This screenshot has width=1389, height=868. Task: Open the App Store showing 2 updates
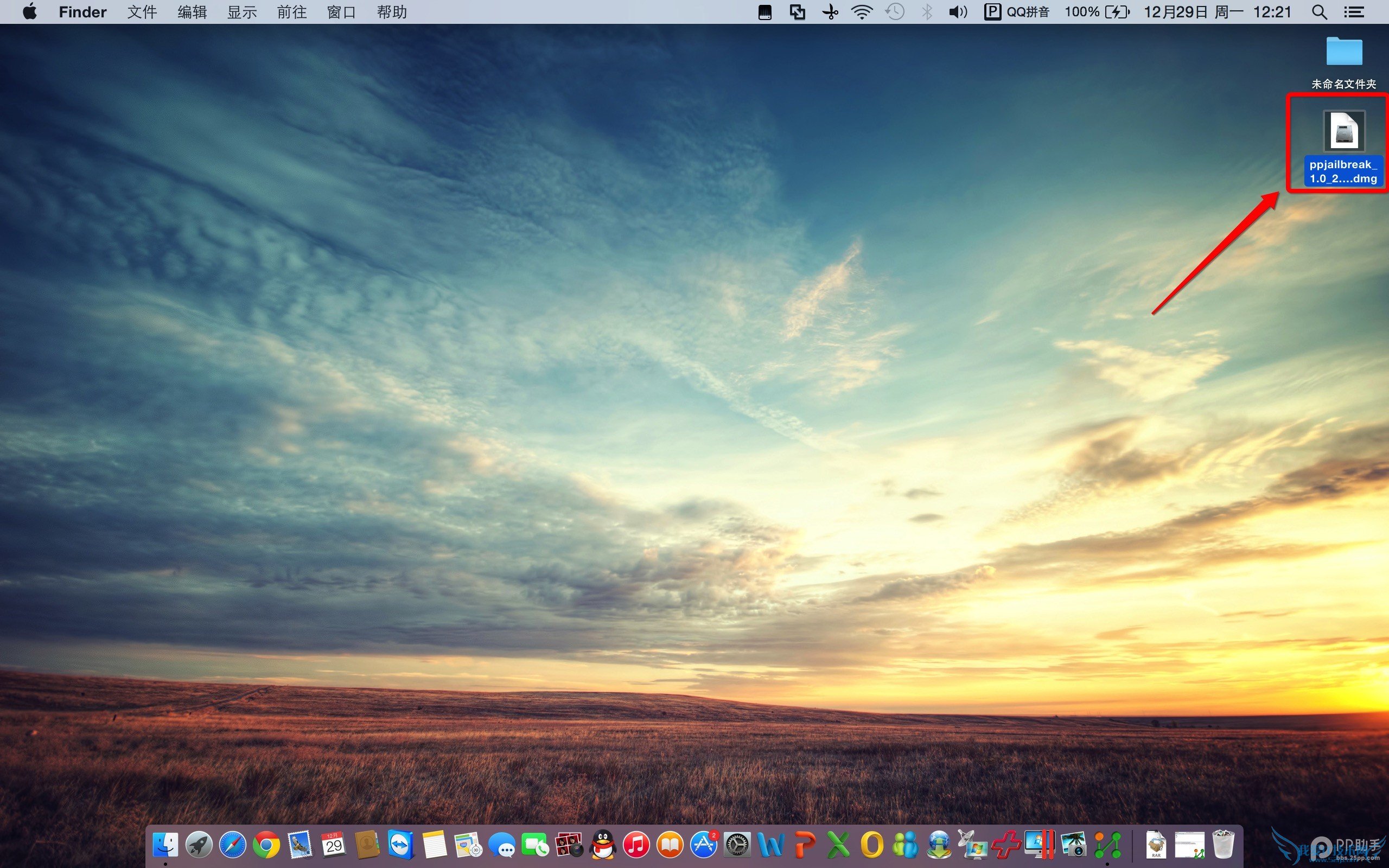pyautogui.click(x=705, y=845)
